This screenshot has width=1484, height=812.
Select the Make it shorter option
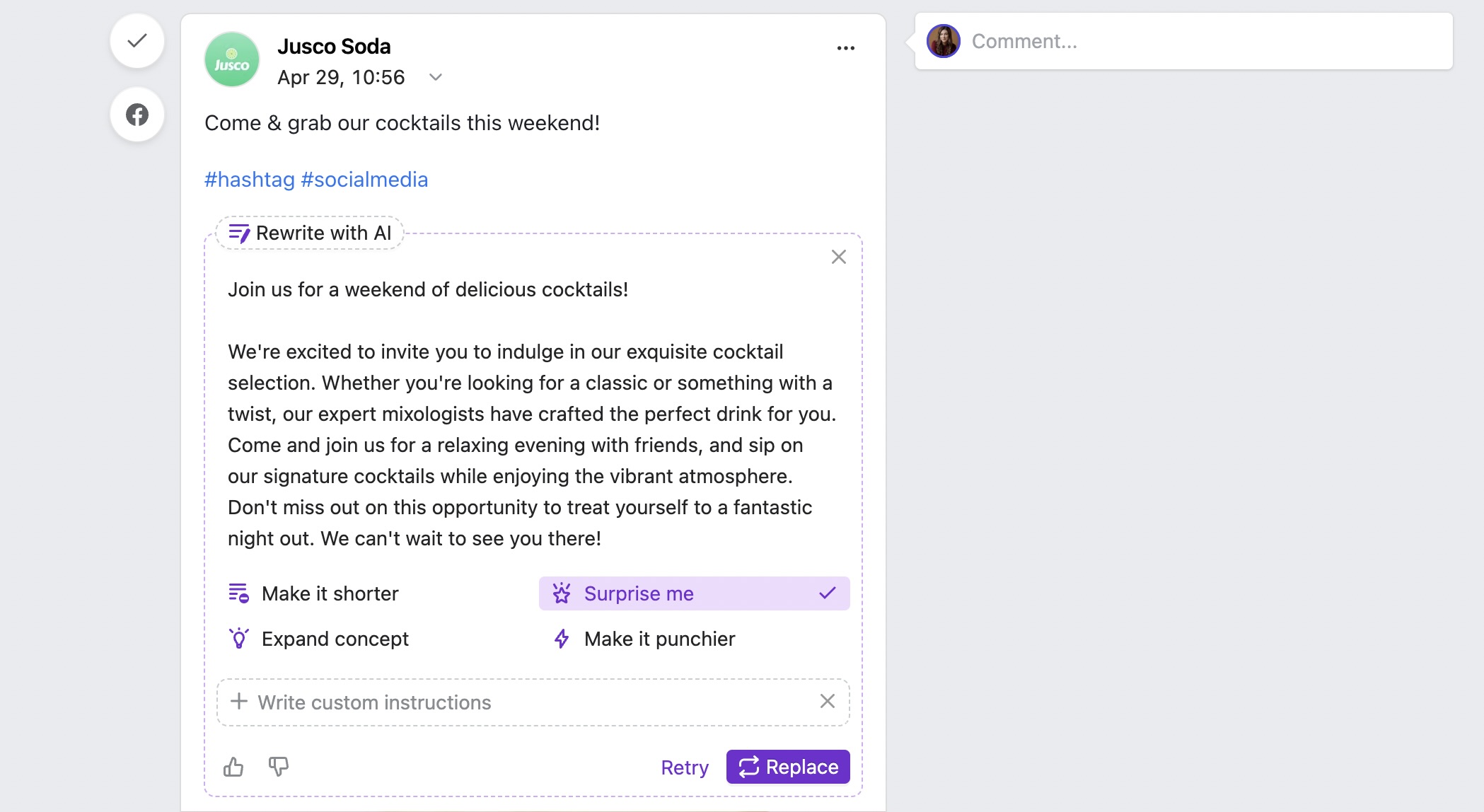[330, 593]
